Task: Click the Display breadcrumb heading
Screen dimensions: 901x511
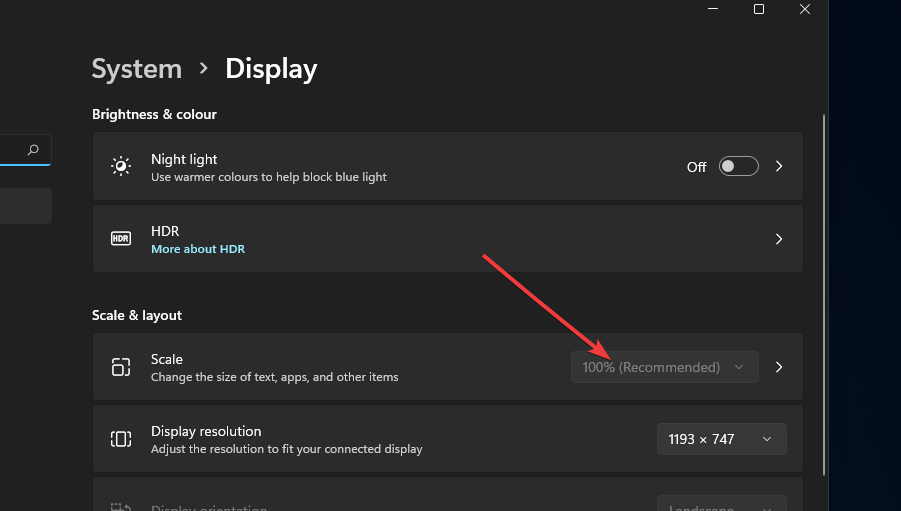Action: click(271, 69)
